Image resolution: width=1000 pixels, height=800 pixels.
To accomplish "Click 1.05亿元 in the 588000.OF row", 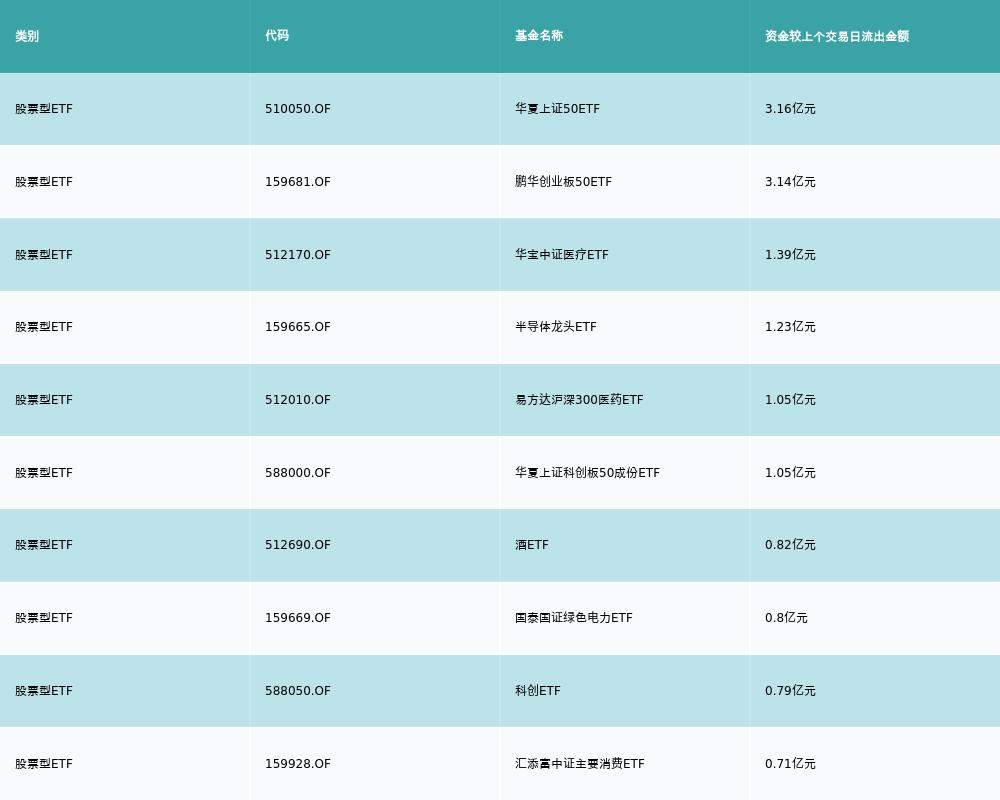I will coord(790,473).
